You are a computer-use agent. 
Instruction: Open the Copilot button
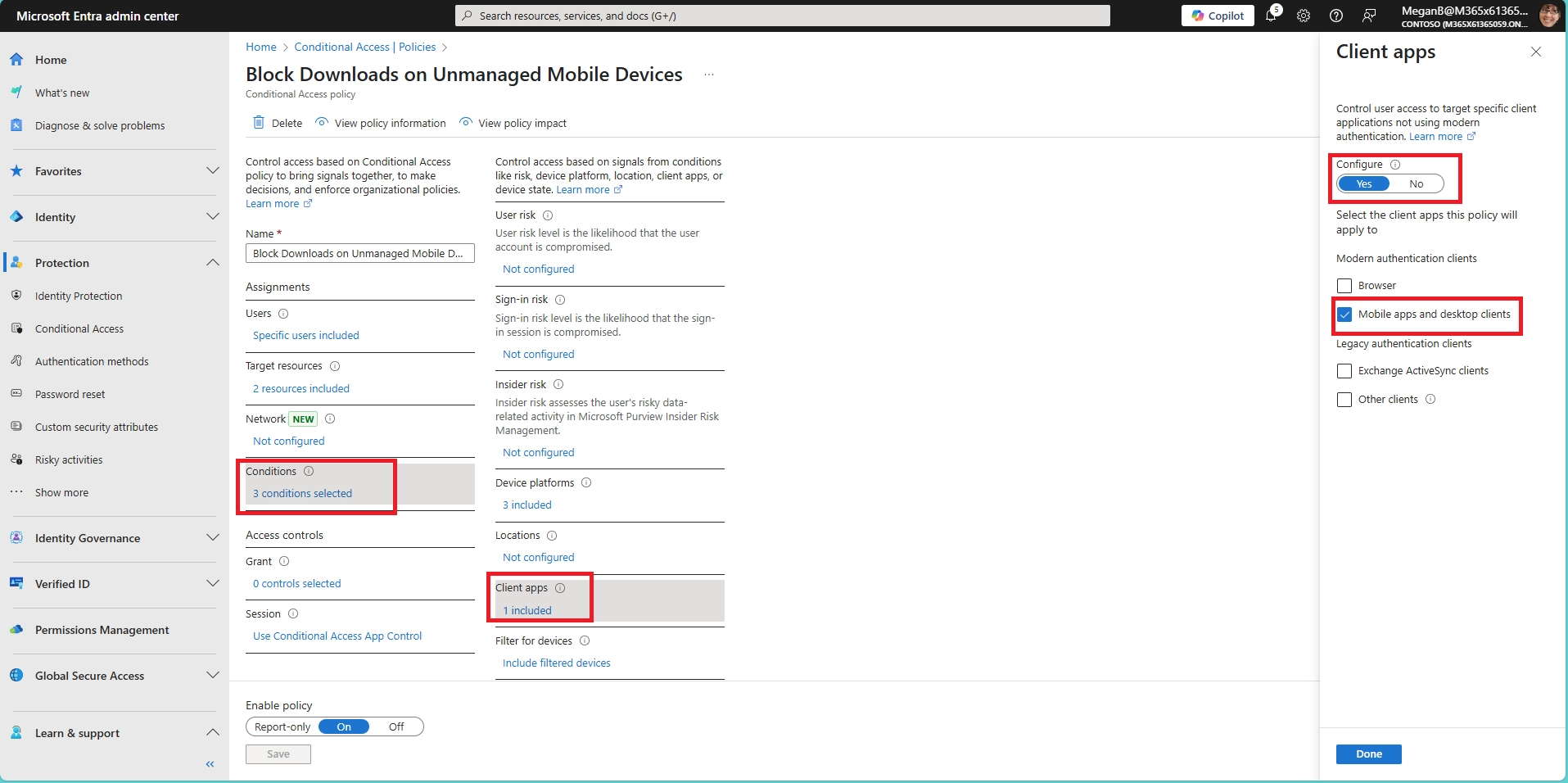[1217, 16]
